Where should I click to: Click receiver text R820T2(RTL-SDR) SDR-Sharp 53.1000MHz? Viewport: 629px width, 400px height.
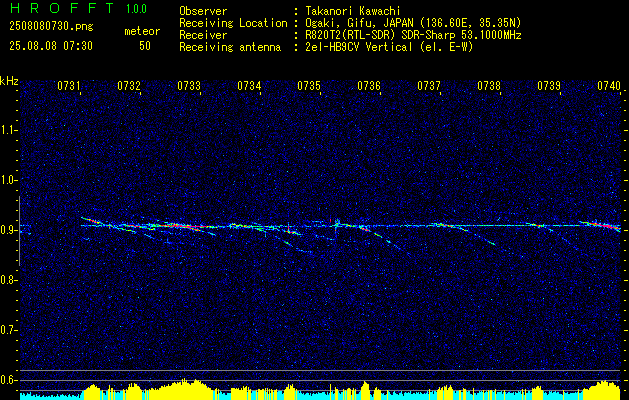pos(413,35)
